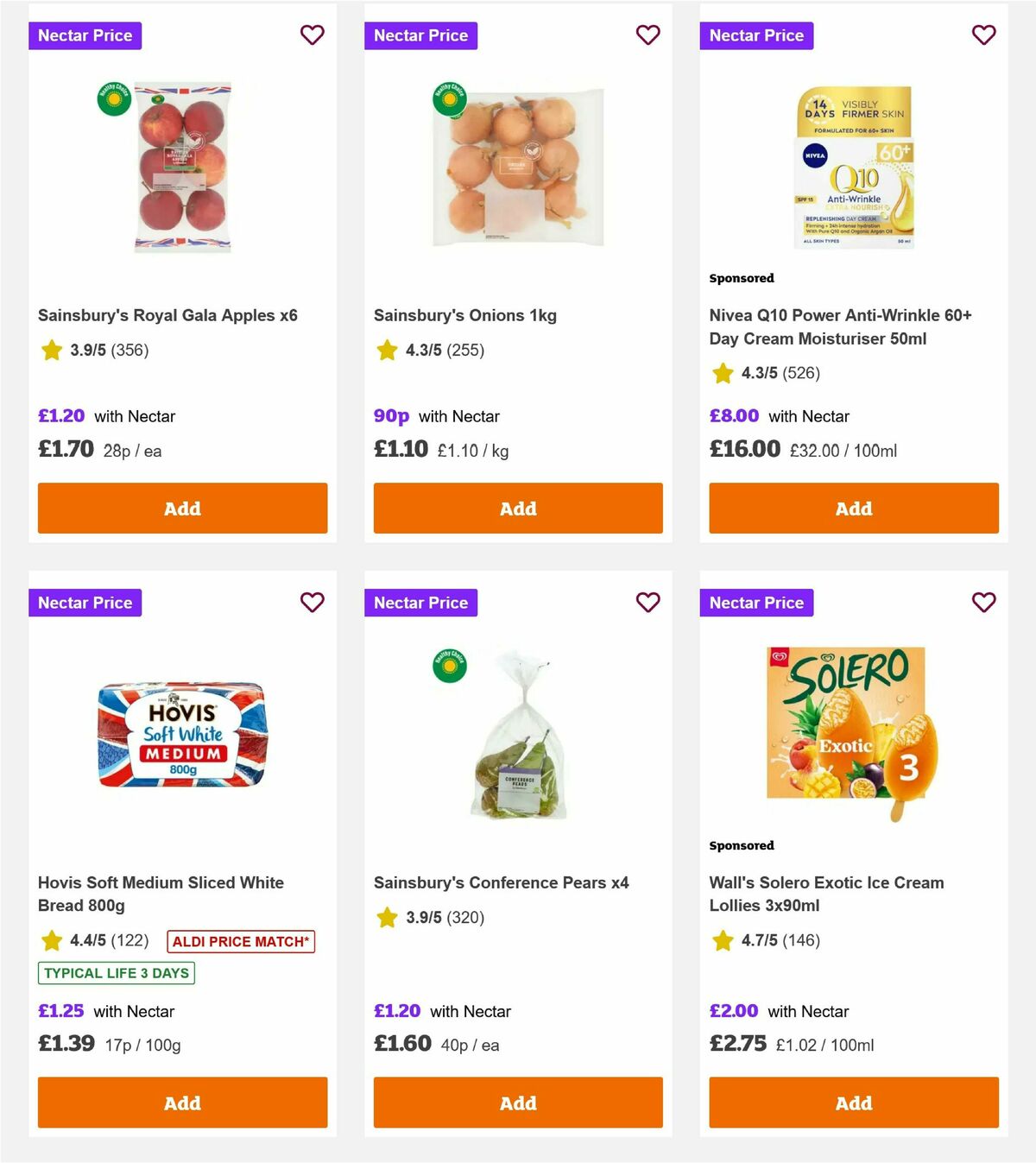Open Wall's Solero Exotic product title
Screen dimensions: 1036x1163
click(x=825, y=894)
